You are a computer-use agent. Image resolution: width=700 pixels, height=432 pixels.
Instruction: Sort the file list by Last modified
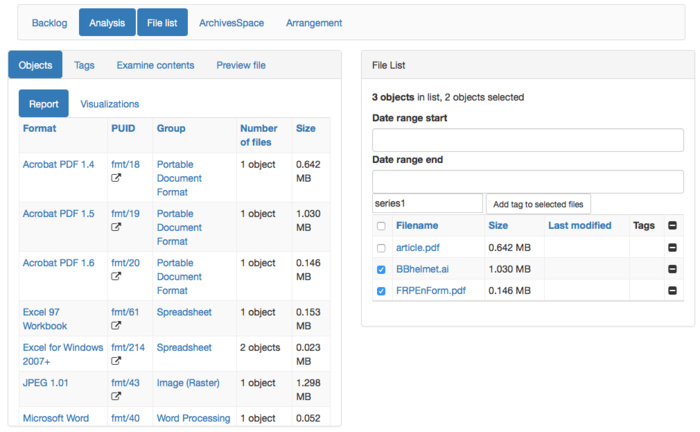[x=579, y=226]
